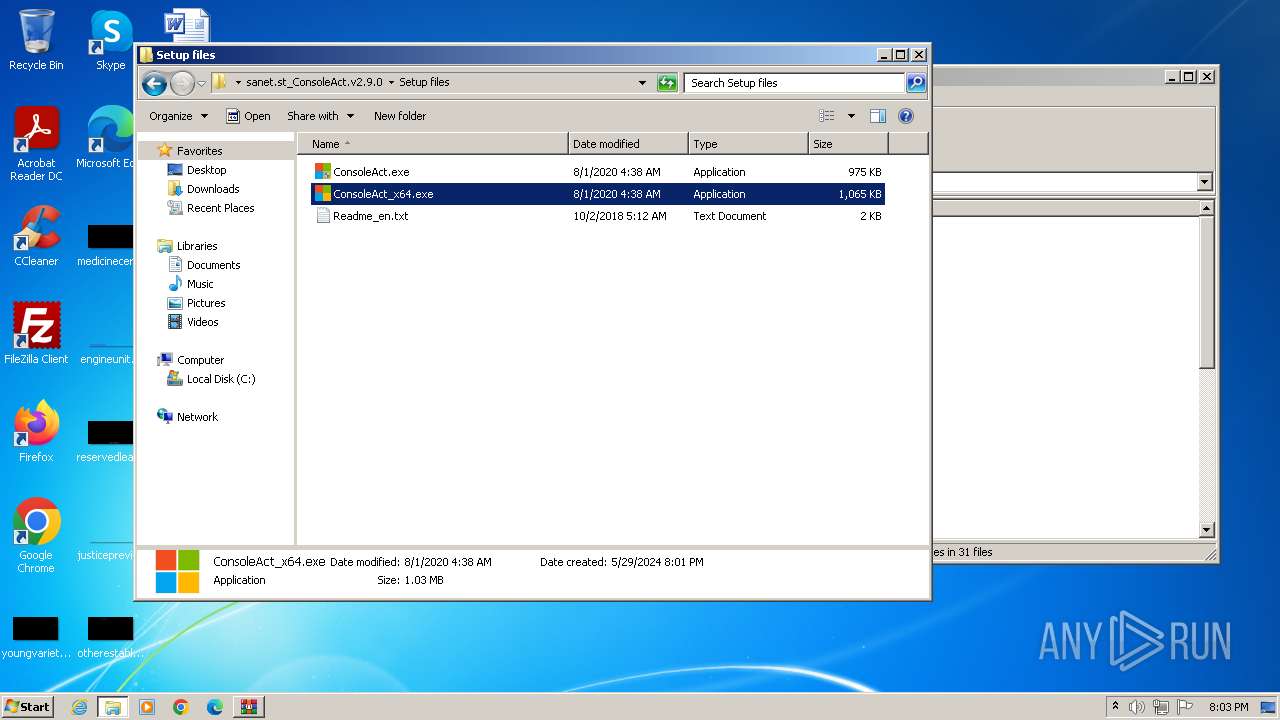
Task: Open Recycle Bin desktop icon
Action: [x=36, y=40]
